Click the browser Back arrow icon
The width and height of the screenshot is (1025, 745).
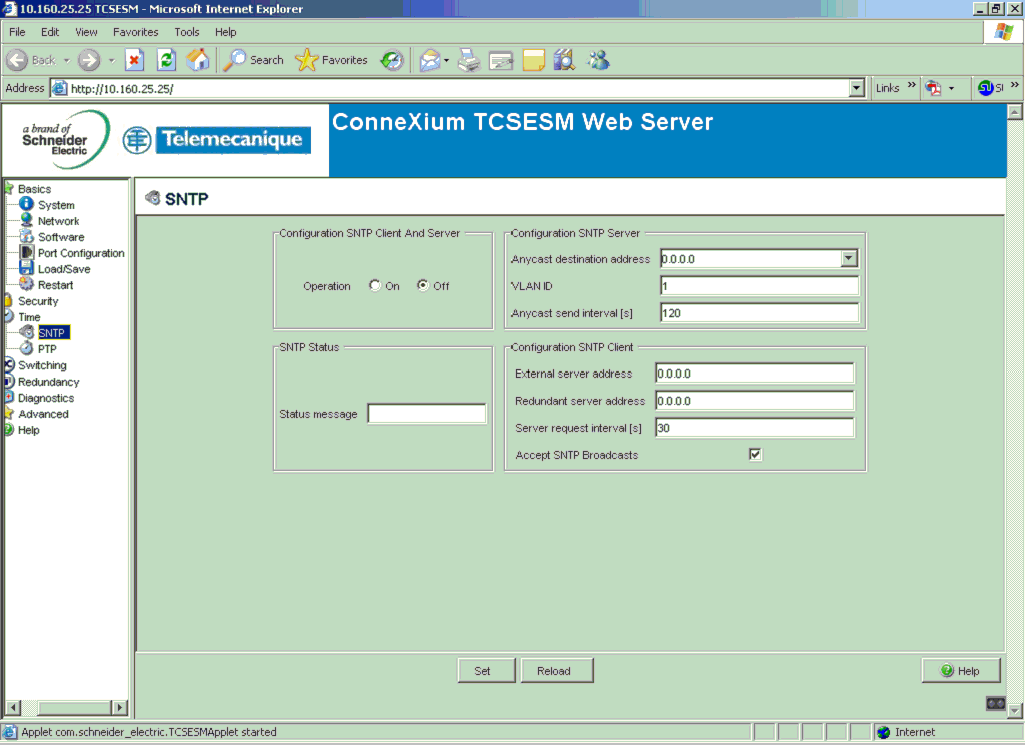click(x=17, y=60)
